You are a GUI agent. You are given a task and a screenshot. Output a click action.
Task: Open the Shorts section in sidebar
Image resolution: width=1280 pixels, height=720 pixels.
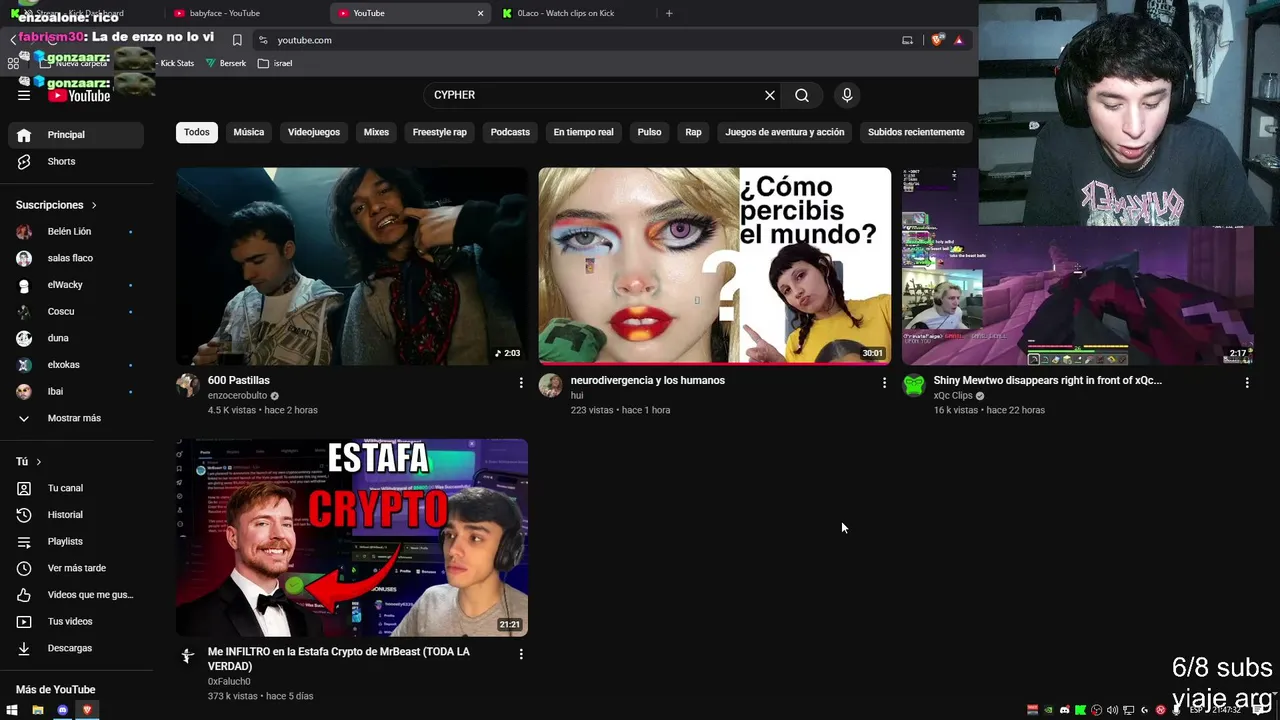(x=76, y=161)
